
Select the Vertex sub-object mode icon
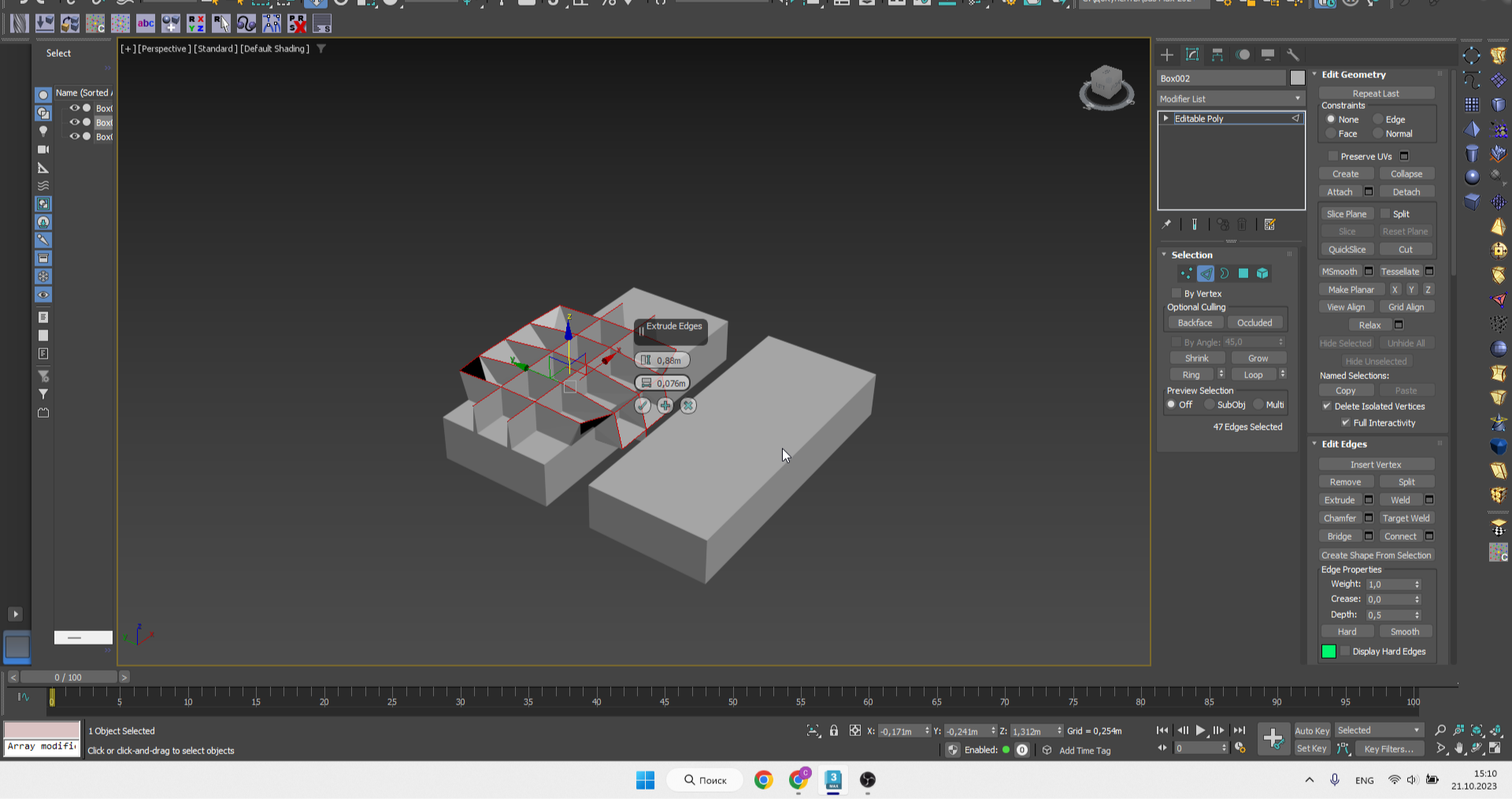(x=1186, y=273)
